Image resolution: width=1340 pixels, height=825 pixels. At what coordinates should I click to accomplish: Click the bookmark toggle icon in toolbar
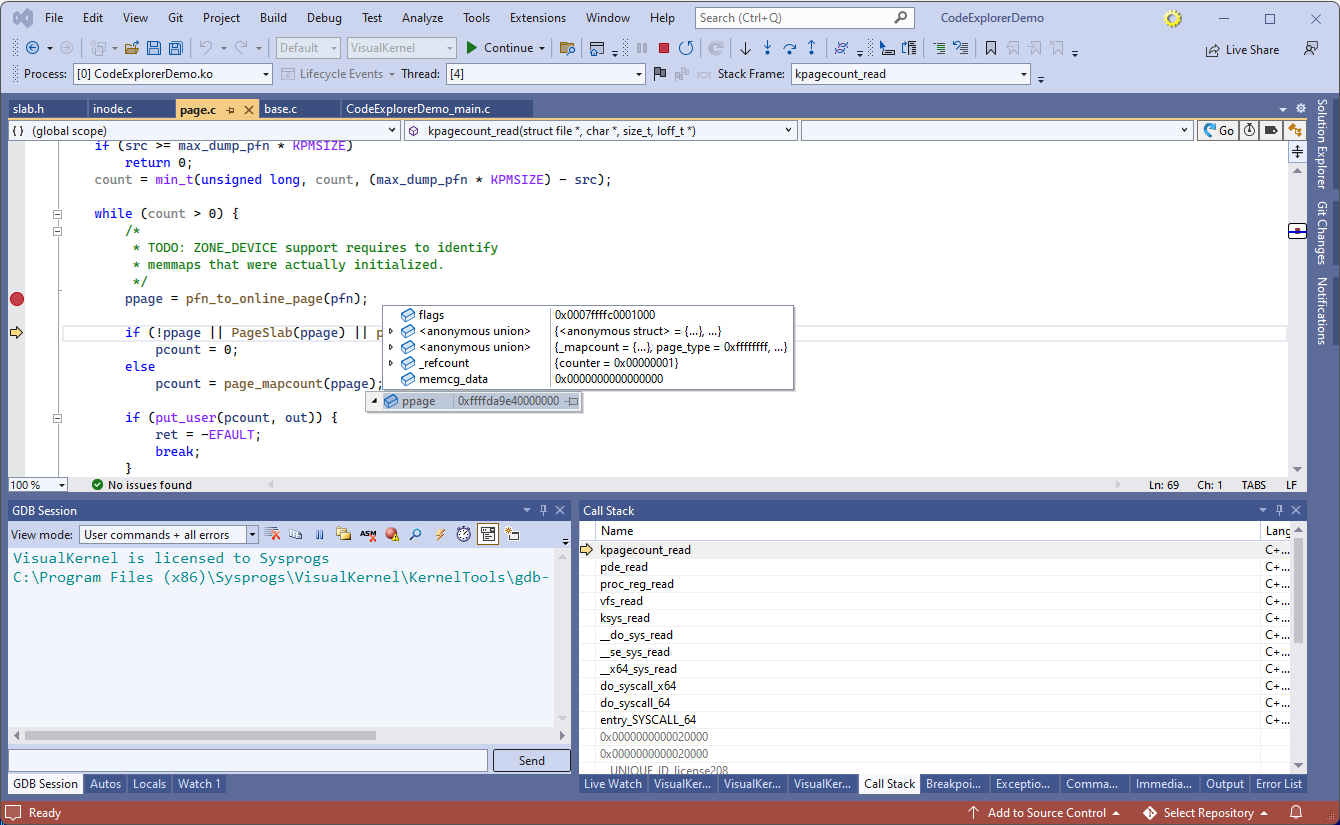(x=991, y=48)
